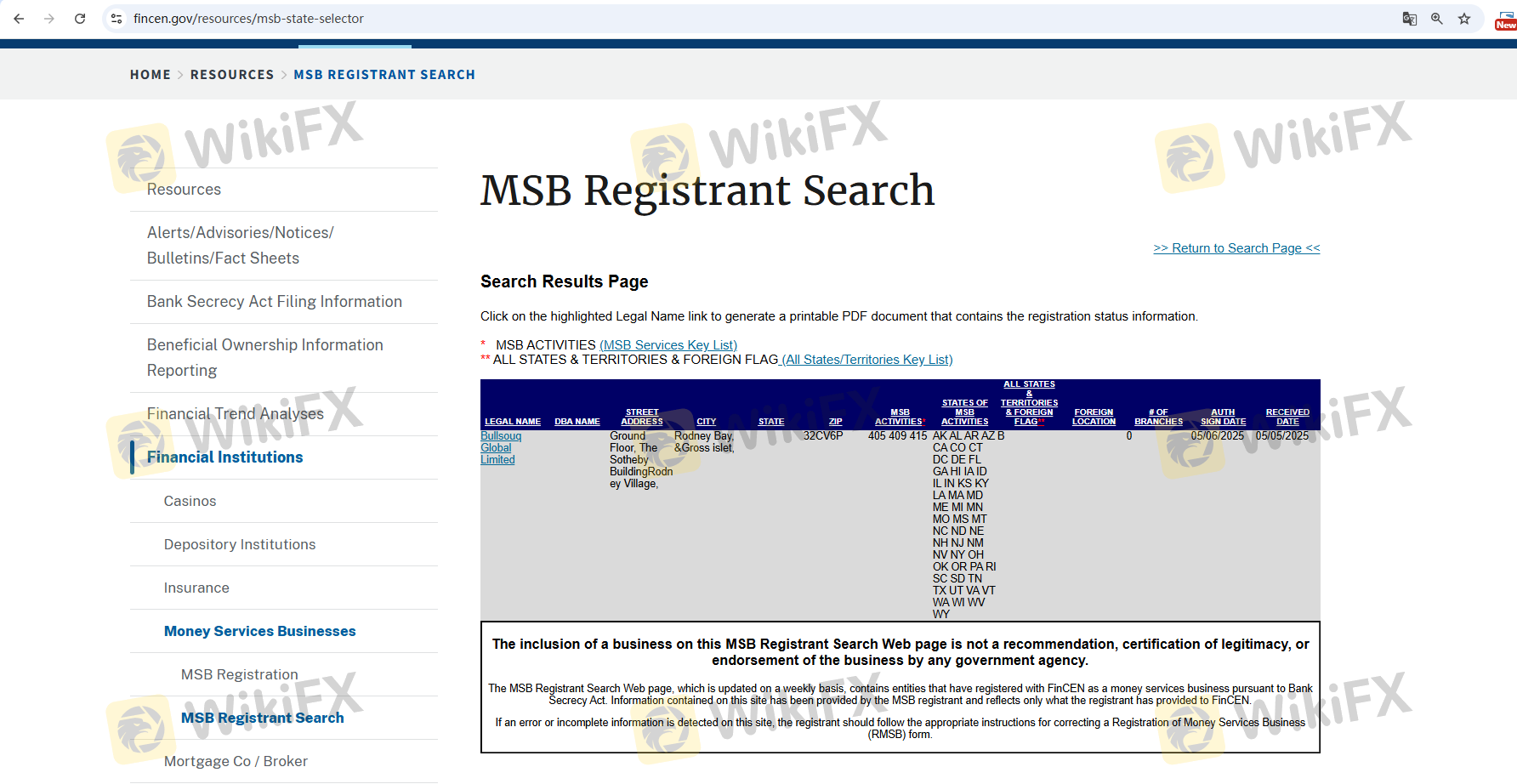Screen dimensions: 1517x784
Task: Open Financial Trend Analyses sidebar item
Action: [236, 414]
